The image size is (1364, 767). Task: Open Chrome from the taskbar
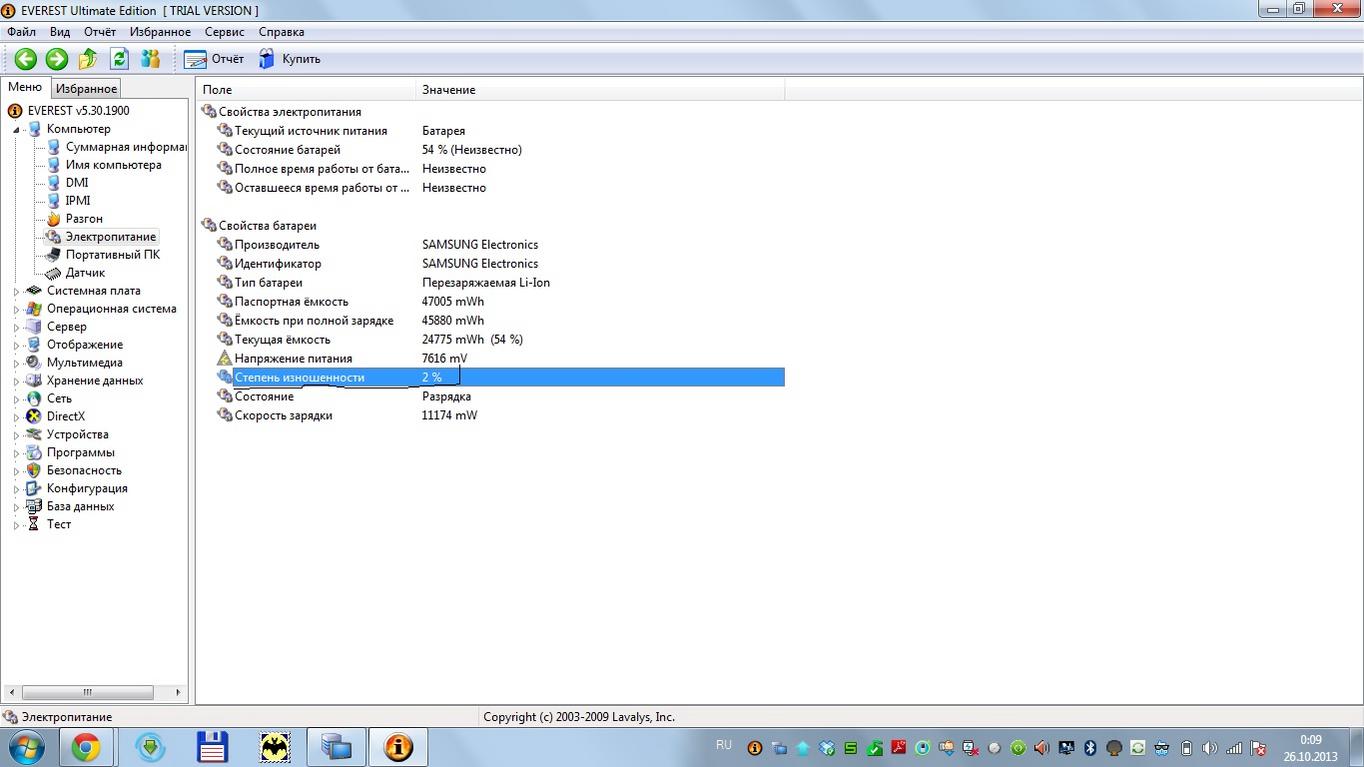click(86, 747)
